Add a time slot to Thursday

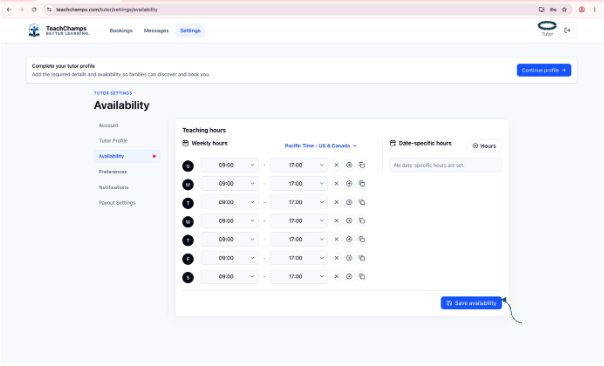[349, 239]
